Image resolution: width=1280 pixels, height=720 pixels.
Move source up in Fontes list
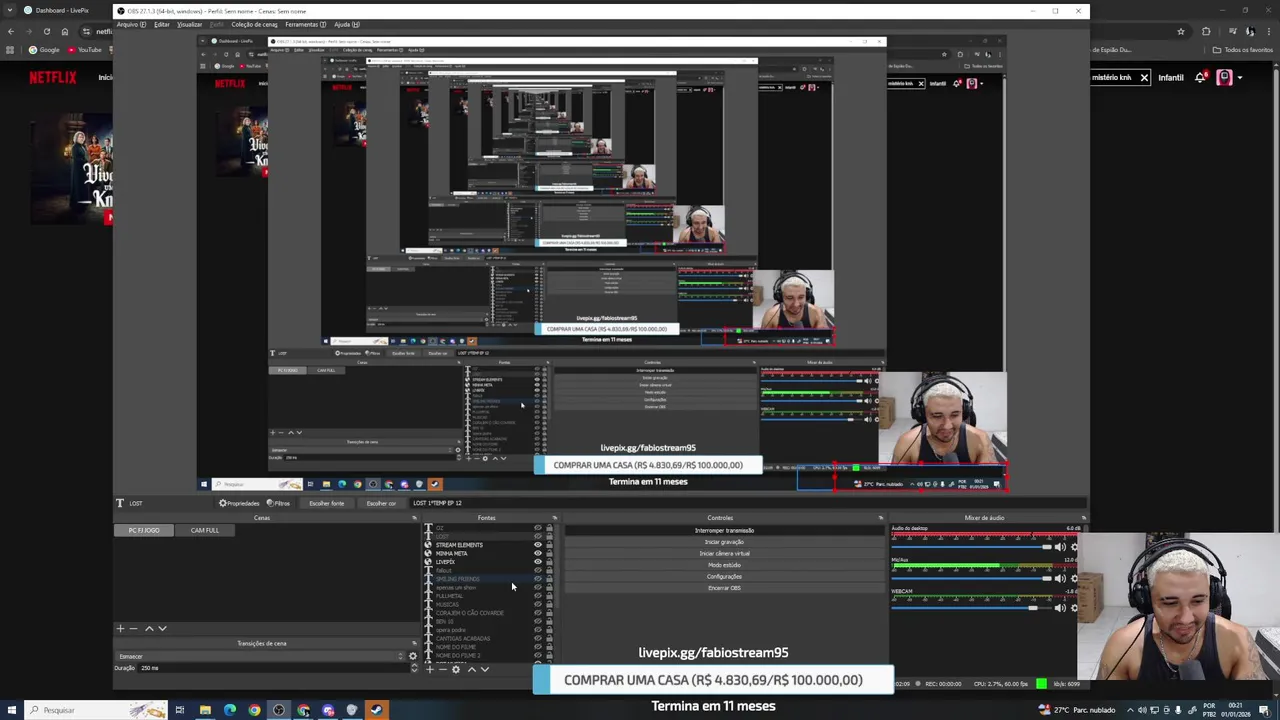(x=471, y=669)
